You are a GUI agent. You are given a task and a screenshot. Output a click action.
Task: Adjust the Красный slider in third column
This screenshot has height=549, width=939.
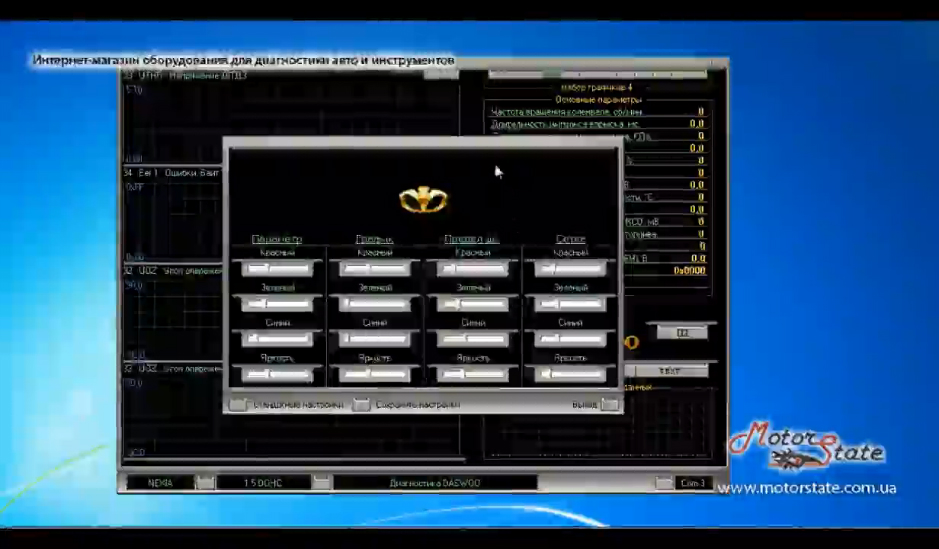[x=472, y=269]
